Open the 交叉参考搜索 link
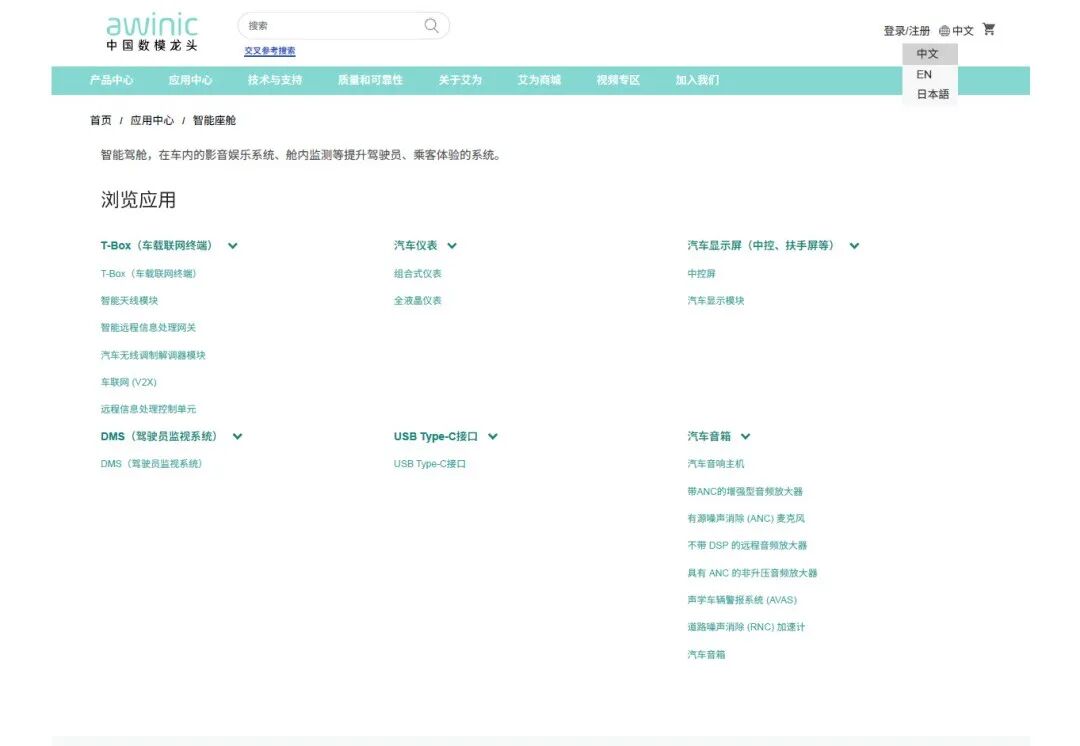This screenshot has width=1080, height=746. [x=270, y=51]
